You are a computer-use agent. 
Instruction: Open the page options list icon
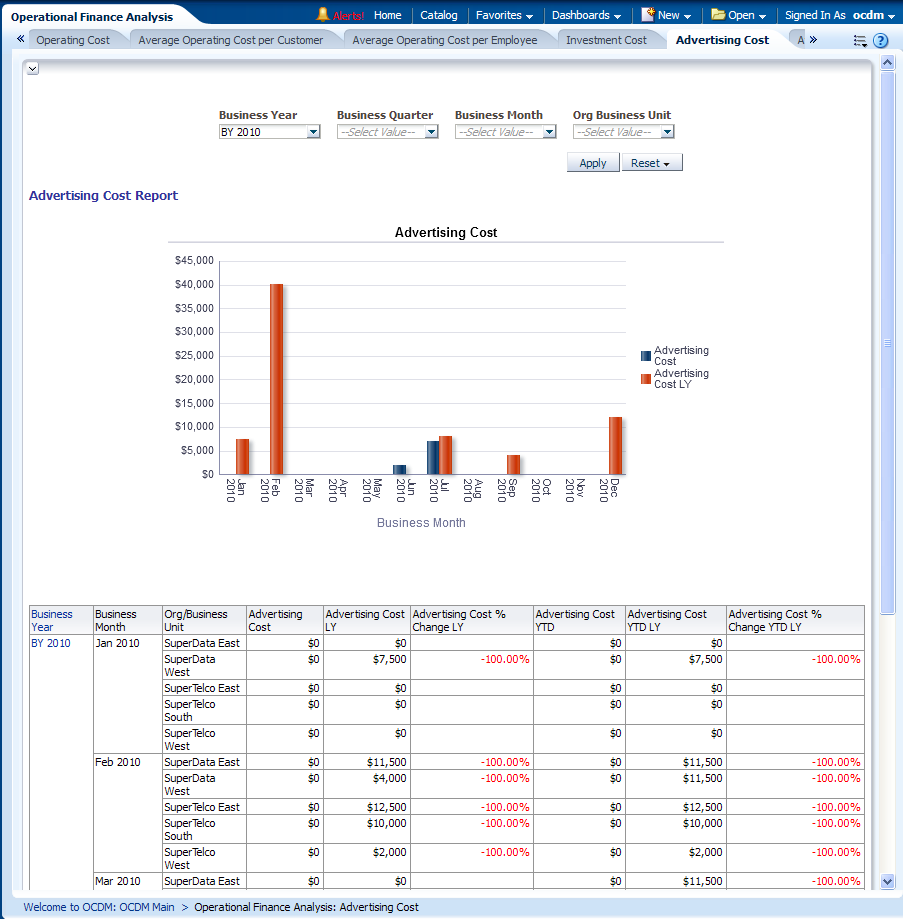coord(860,41)
